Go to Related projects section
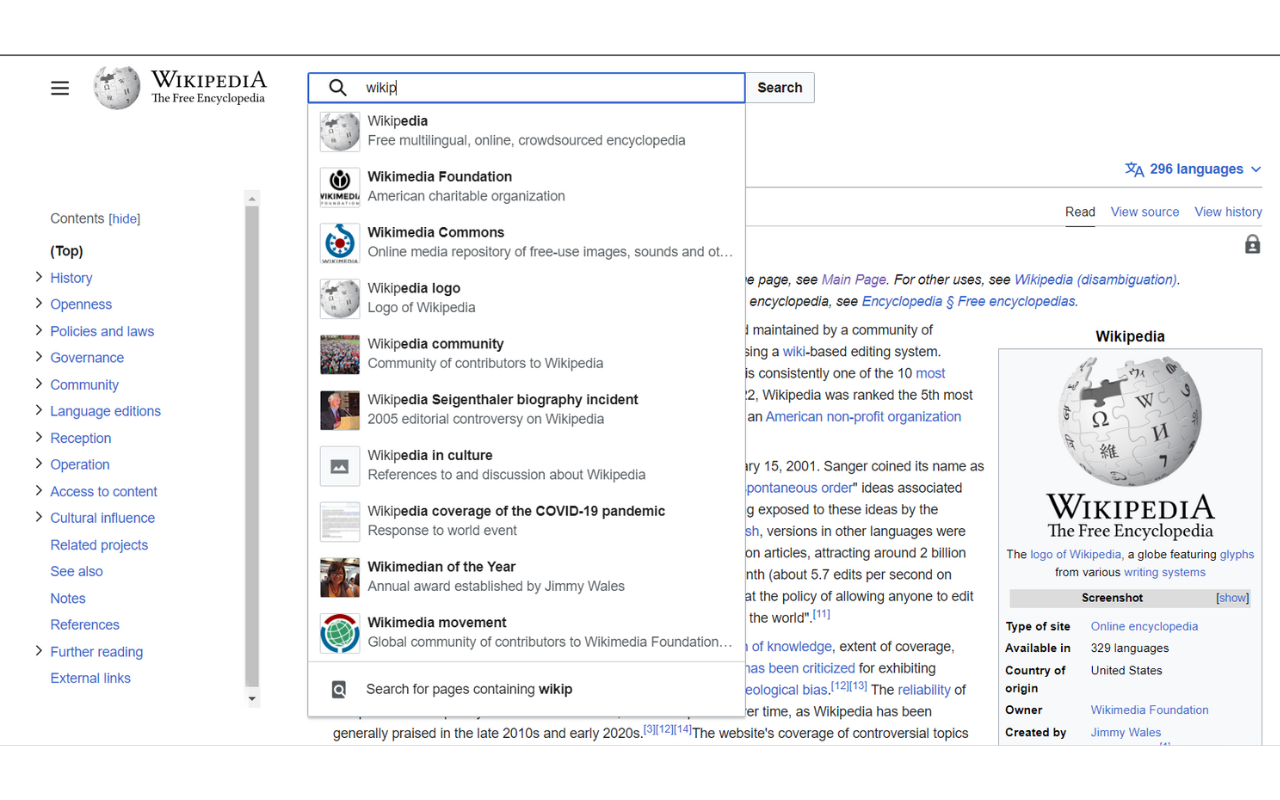Image resolution: width=1280 pixels, height=800 pixels. pyautogui.click(x=99, y=545)
